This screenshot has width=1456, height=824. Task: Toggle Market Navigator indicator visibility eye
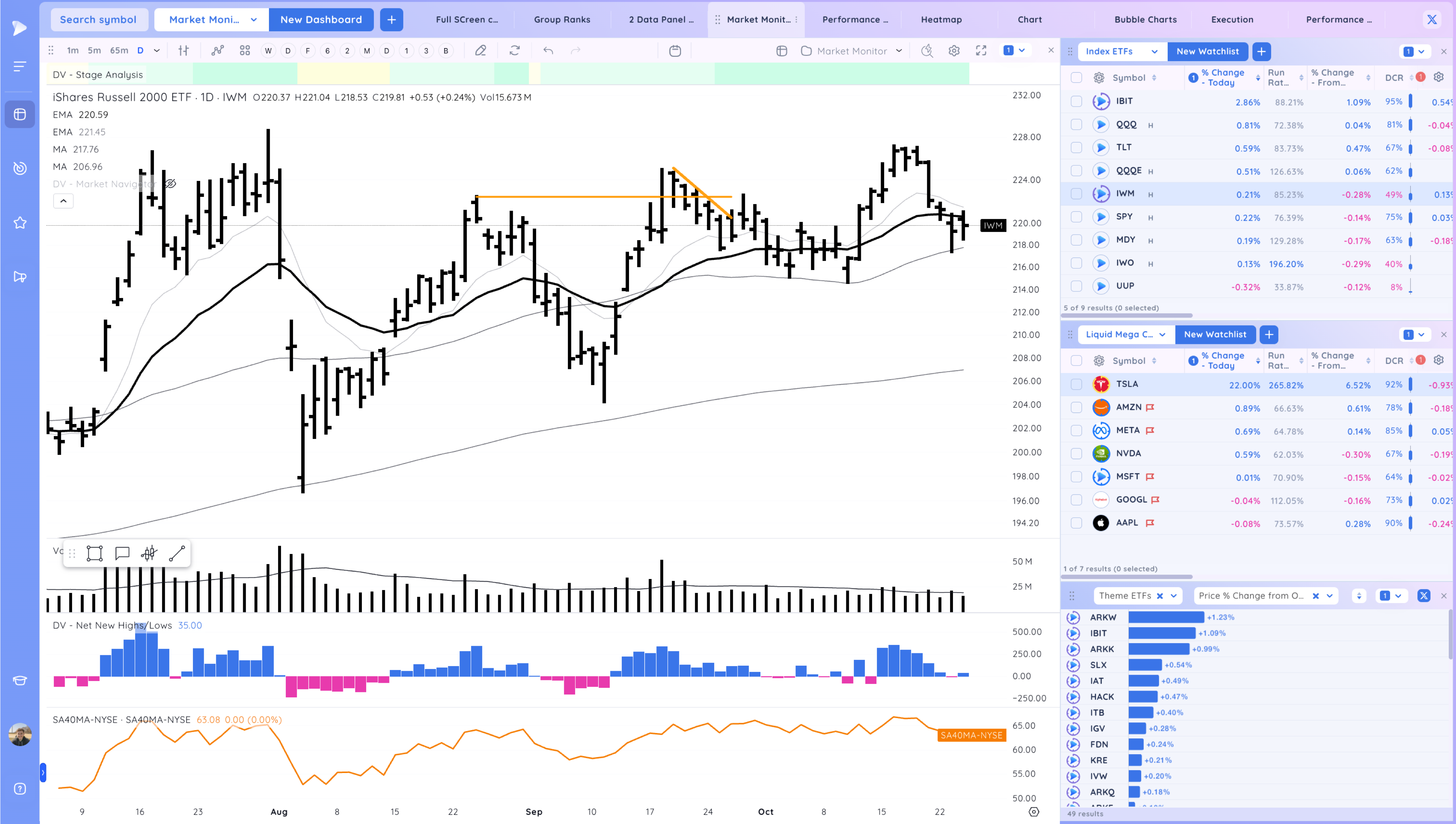point(170,184)
